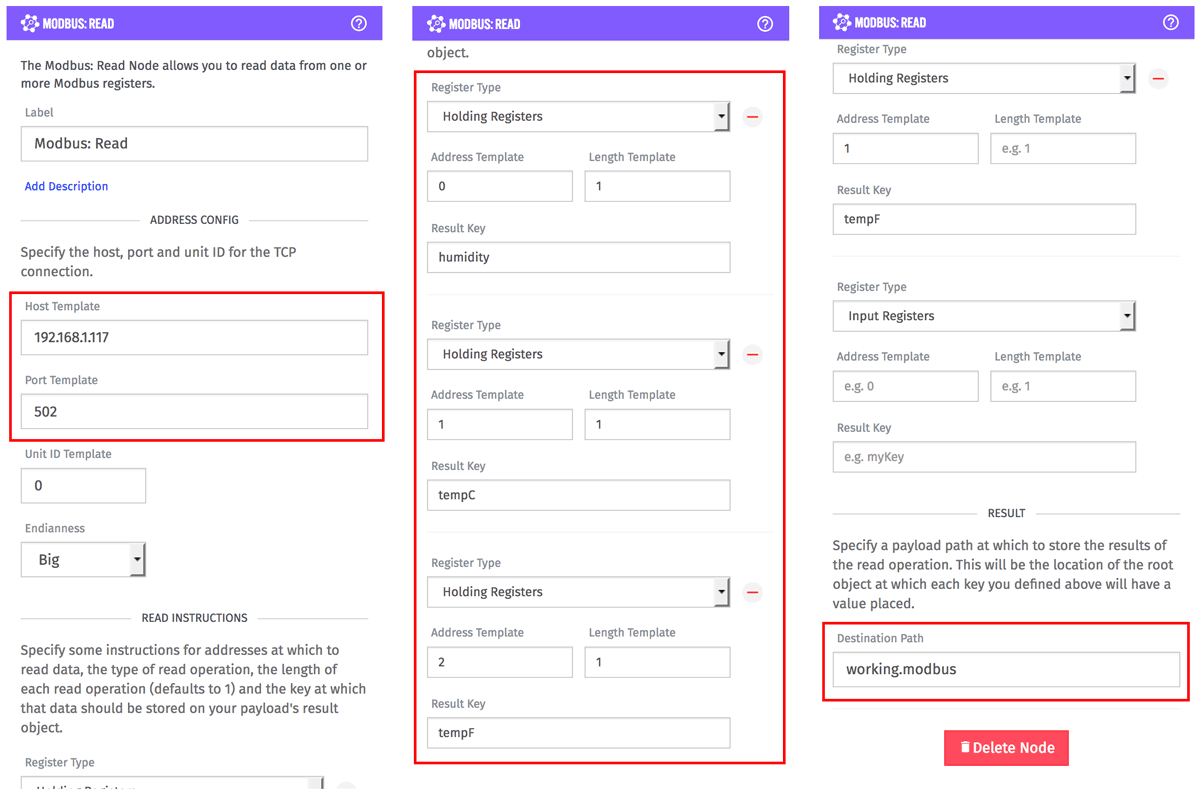Remove right panel Holding Registers instruction minus icon

coord(1158,78)
